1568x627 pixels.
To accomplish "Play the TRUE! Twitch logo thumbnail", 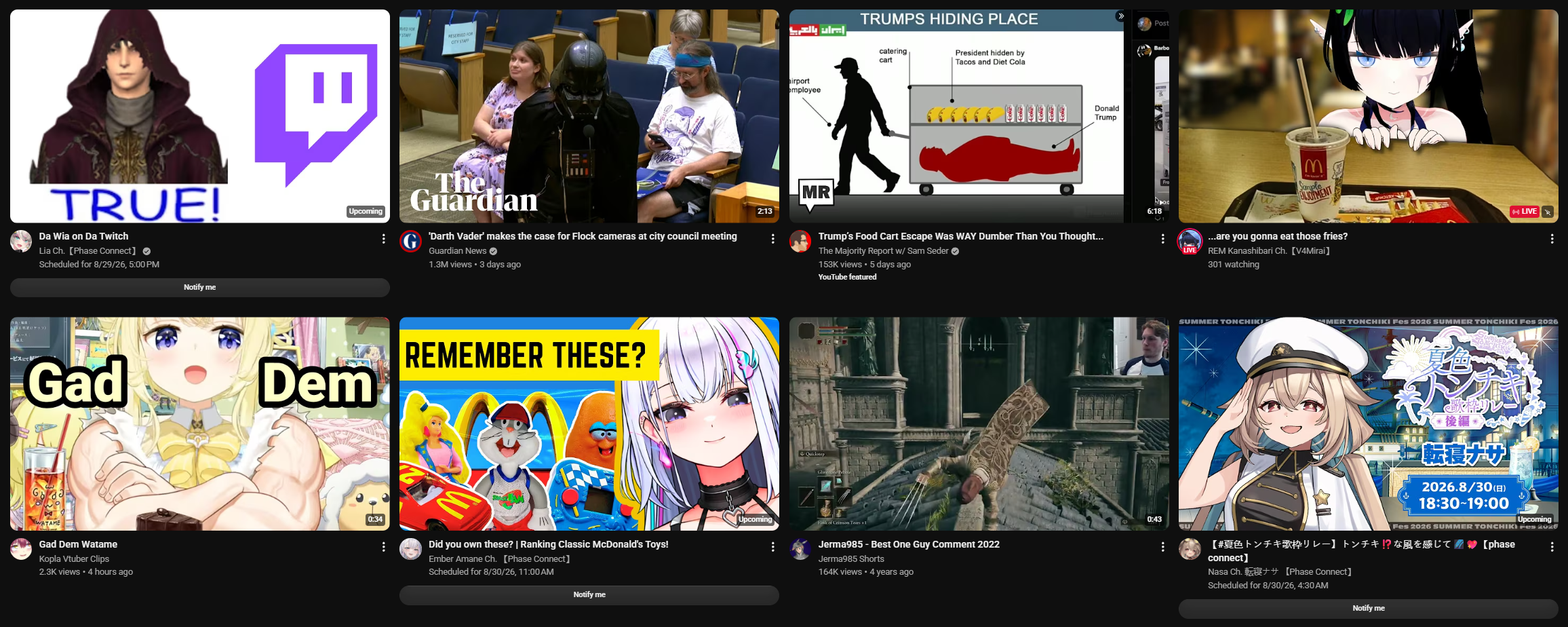I will click(x=200, y=116).
